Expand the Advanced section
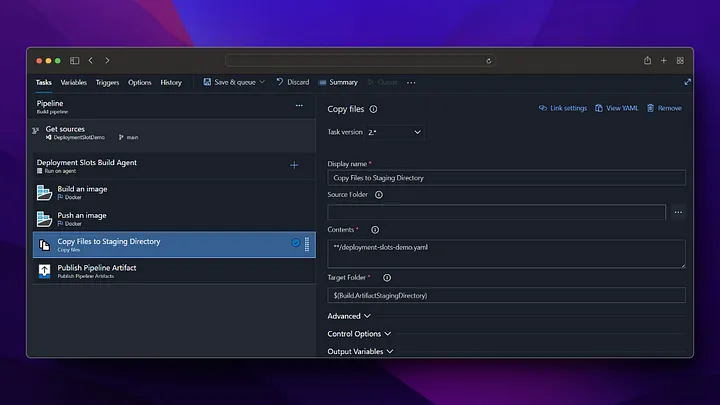Screen dimensions: 720x405 tap(349, 316)
